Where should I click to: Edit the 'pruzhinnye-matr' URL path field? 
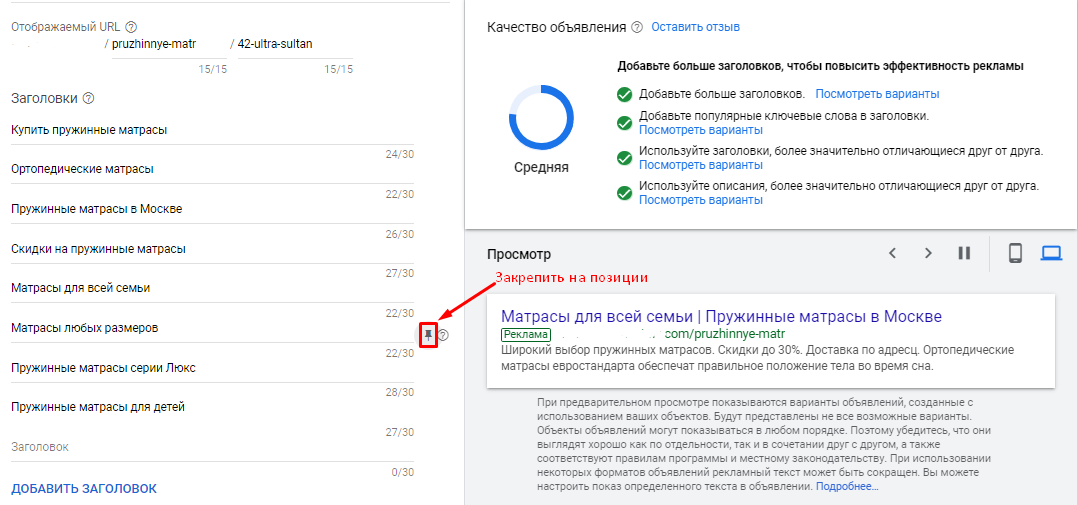(169, 45)
